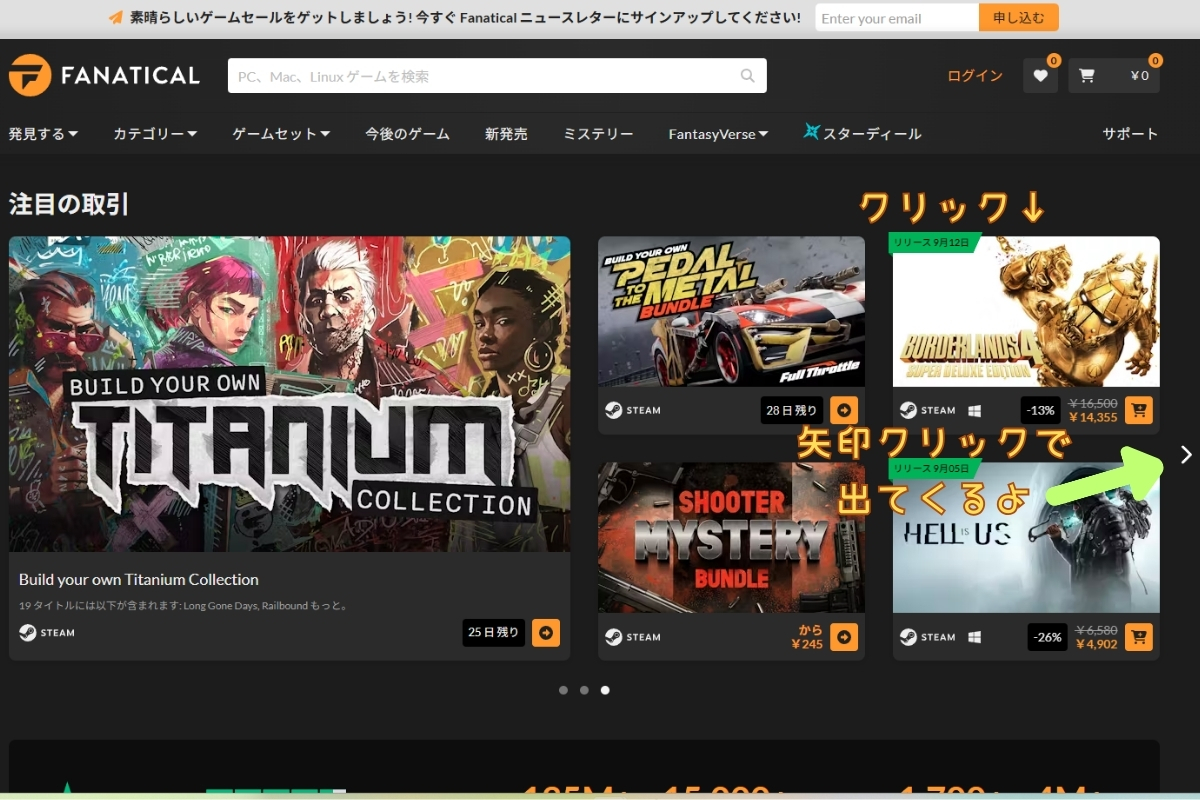Expand the カテゴリー dropdown menu
1200x800 pixels.
click(x=155, y=134)
